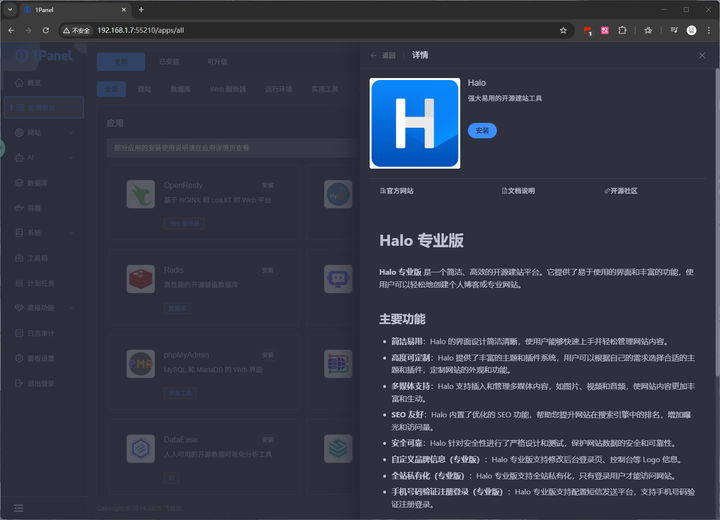This screenshot has height=520, width=720.
Task: Click the Halo app logo image
Action: click(x=415, y=123)
